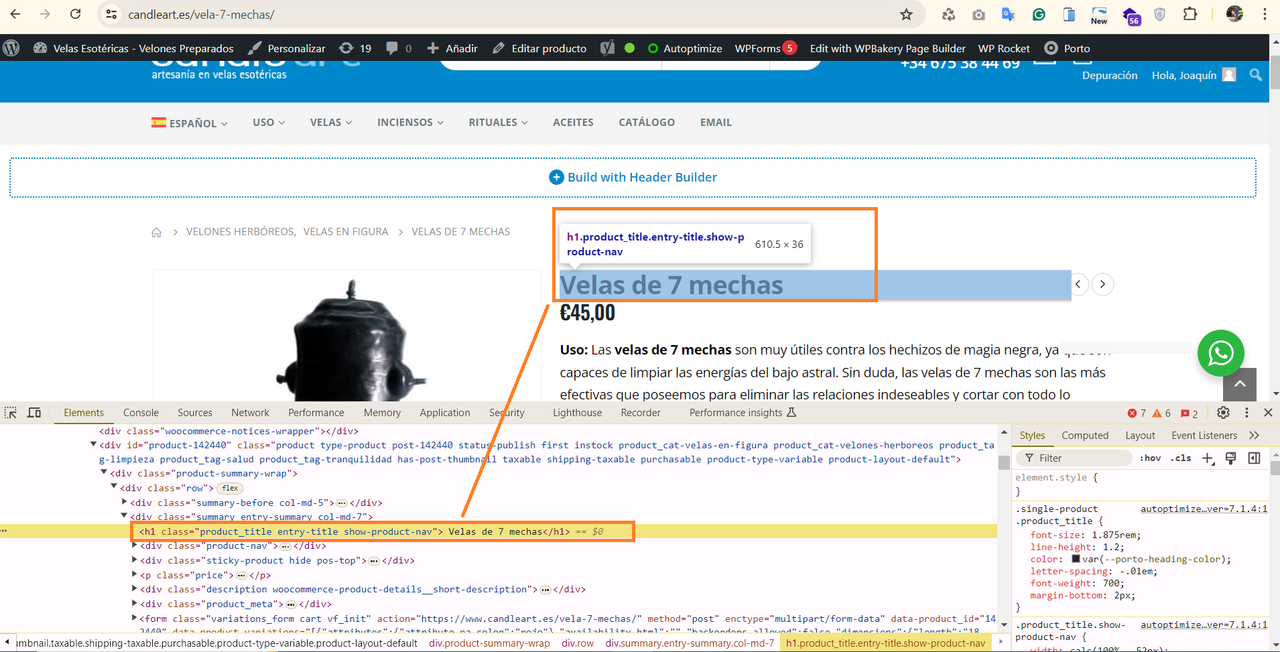Expand the p class price node

[135, 575]
